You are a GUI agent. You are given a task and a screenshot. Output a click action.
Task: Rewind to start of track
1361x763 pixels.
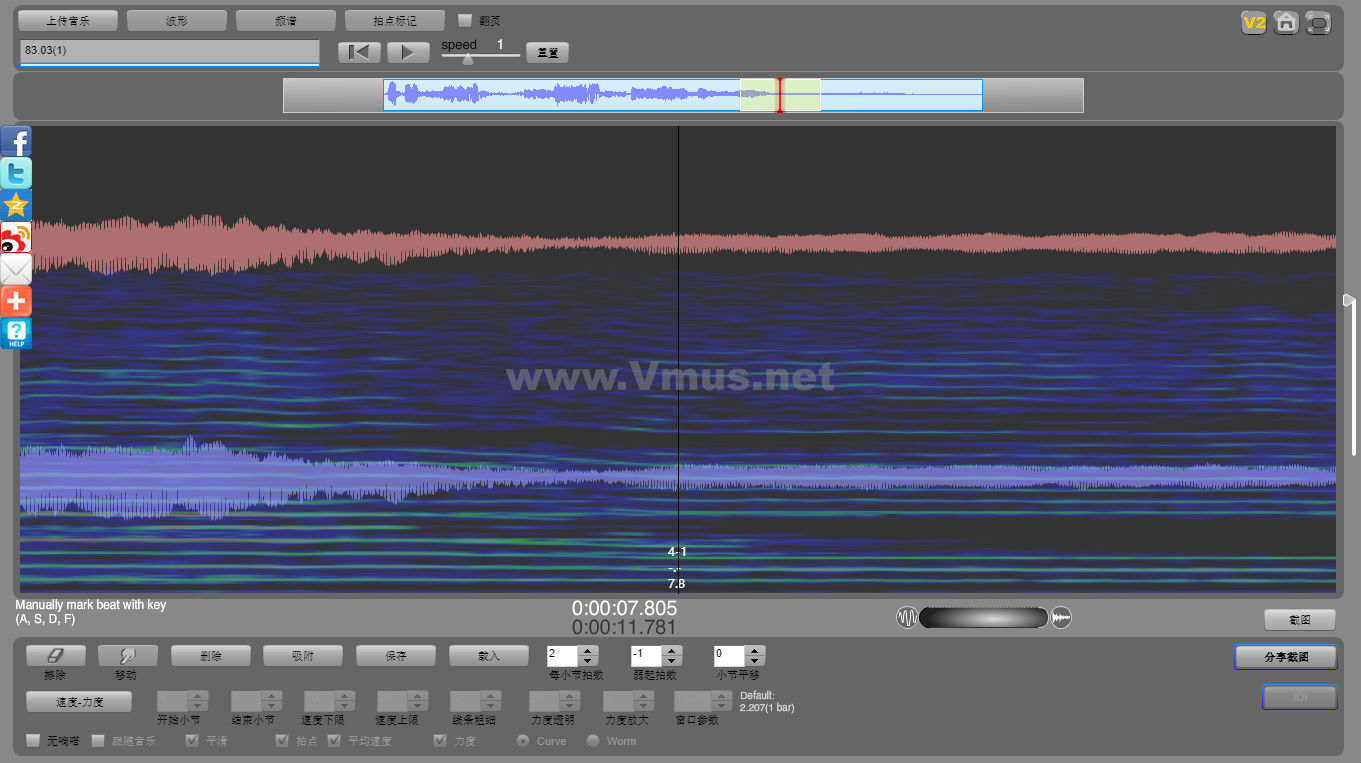coord(358,53)
